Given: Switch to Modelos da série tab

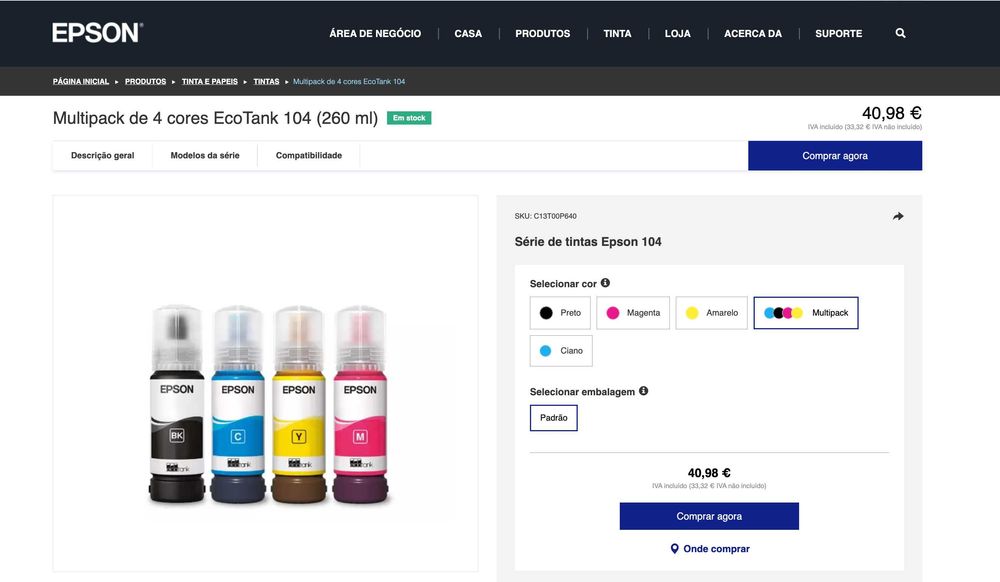Looking at the screenshot, I should coord(205,156).
